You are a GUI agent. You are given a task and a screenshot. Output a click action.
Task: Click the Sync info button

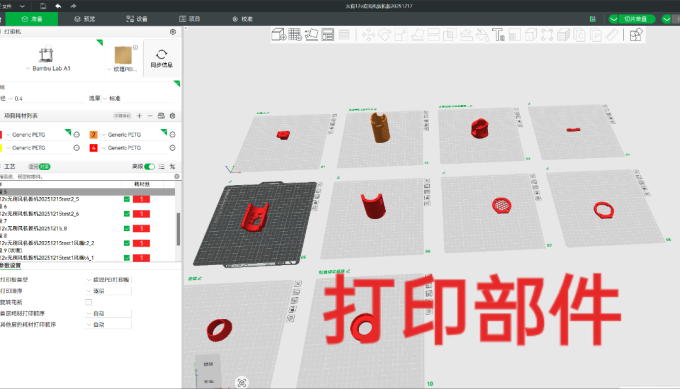[x=161, y=58]
